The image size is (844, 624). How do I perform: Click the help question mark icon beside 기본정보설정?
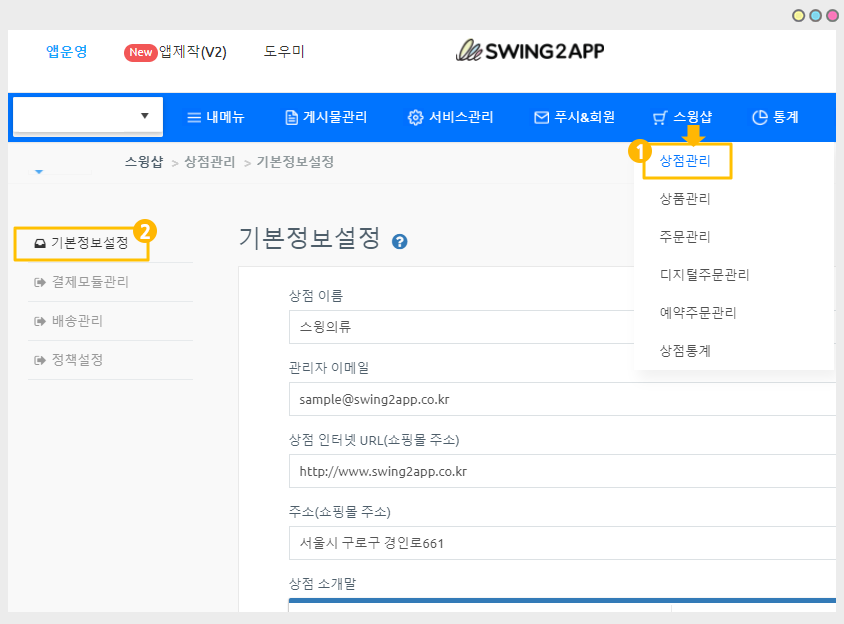pos(400,242)
